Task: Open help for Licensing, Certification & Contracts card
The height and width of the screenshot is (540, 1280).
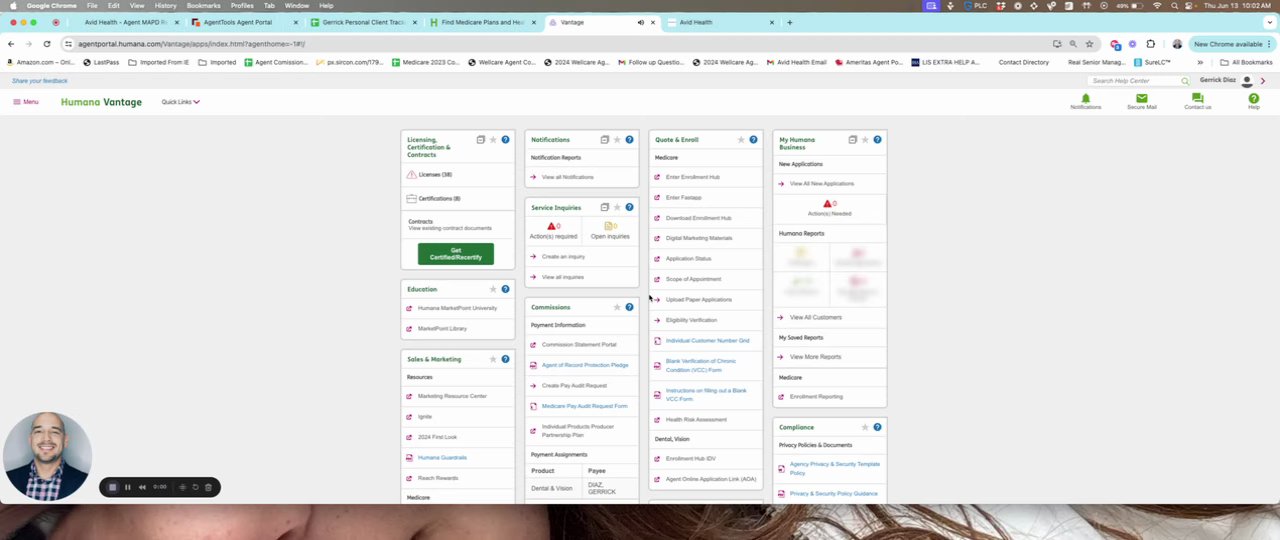Action: [505, 140]
